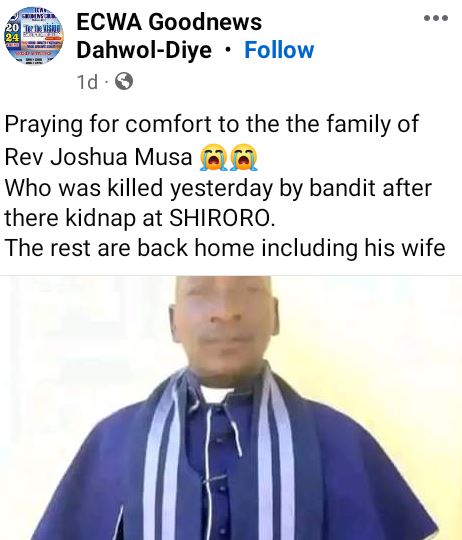Click the first crying emoji
Viewport: 462px width, 540px height.
[x=213, y=157]
